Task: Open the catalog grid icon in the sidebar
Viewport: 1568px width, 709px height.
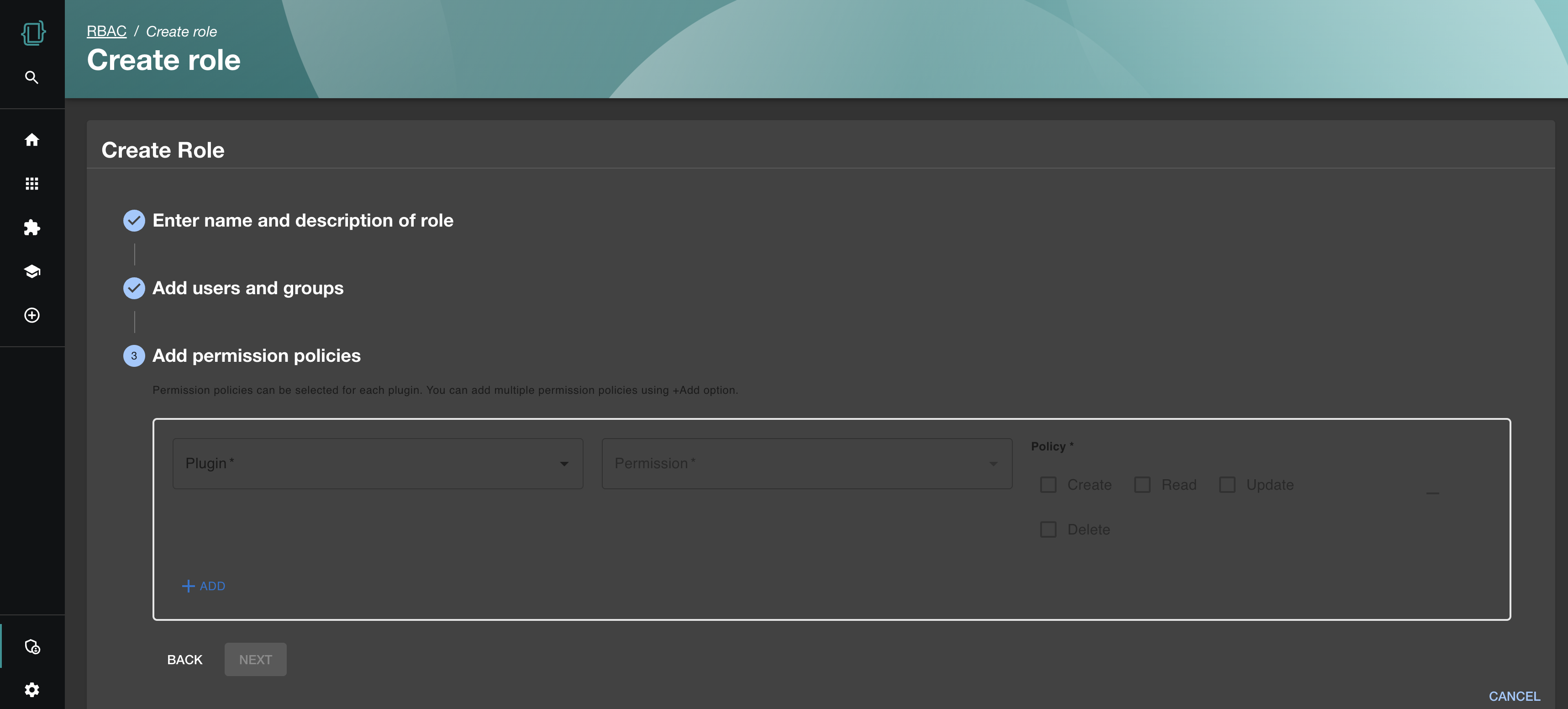Action: (x=32, y=183)
